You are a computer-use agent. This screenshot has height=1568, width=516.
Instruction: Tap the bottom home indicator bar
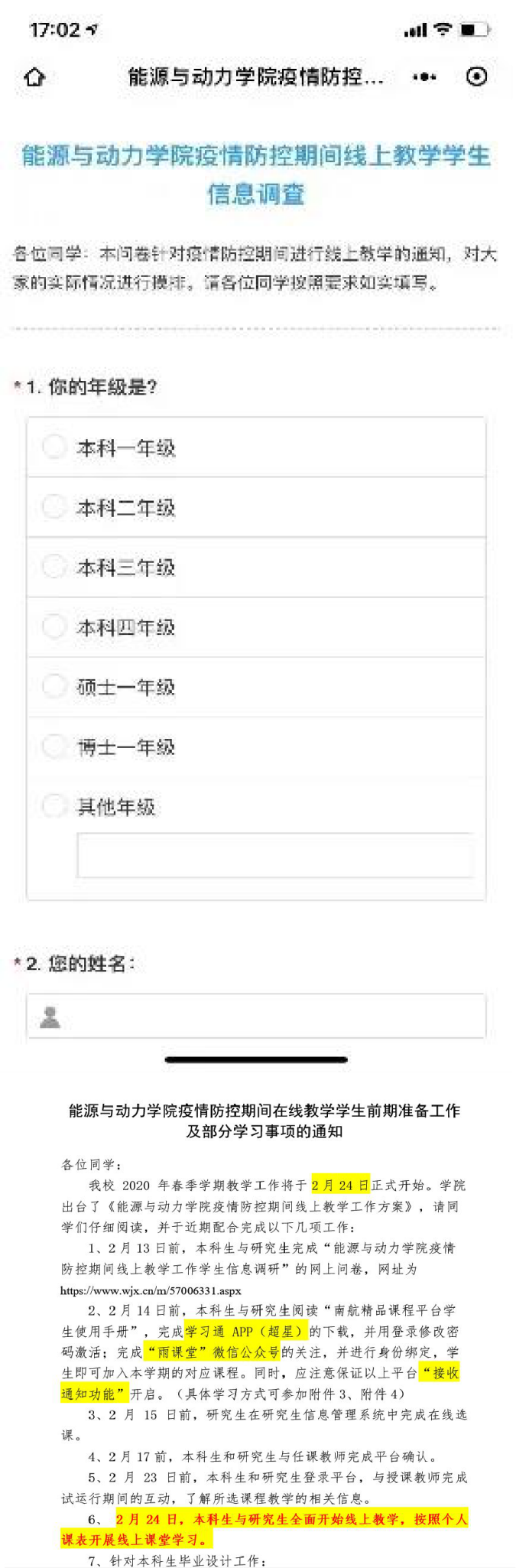[257, 1059]
